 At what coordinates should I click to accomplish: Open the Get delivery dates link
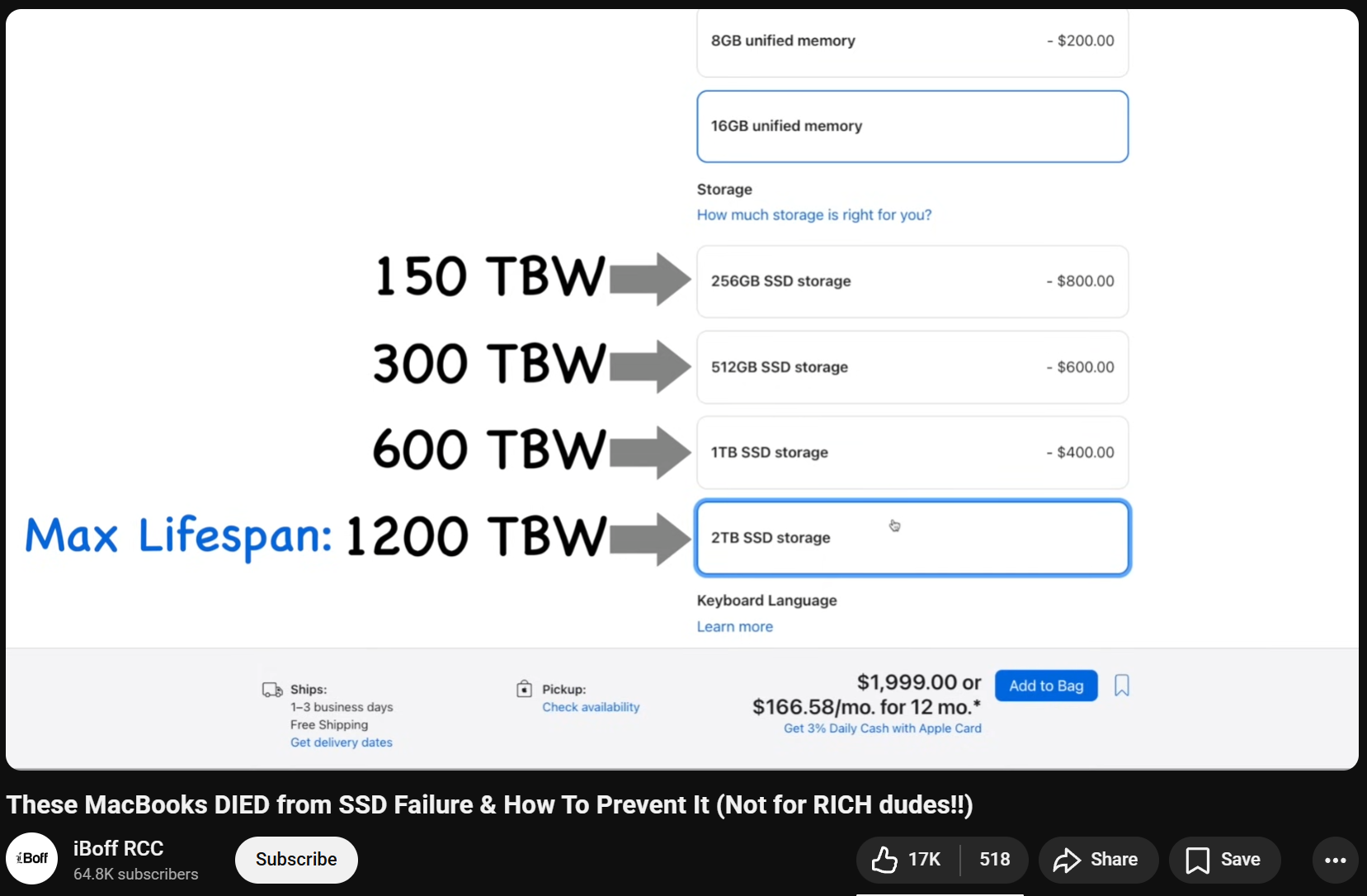(342, 743)
